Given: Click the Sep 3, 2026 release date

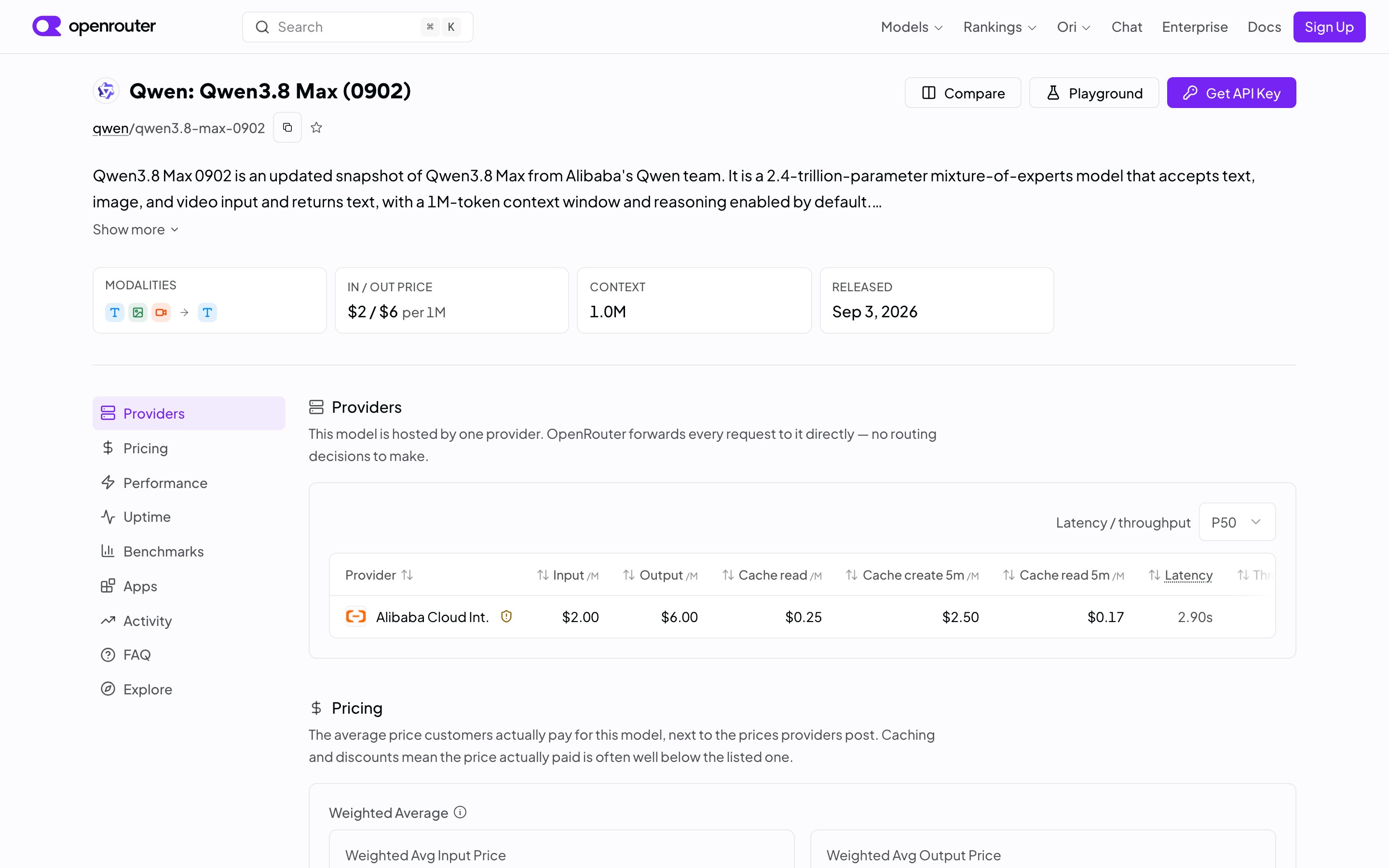Looking at the screenshot, I should 875,312.
